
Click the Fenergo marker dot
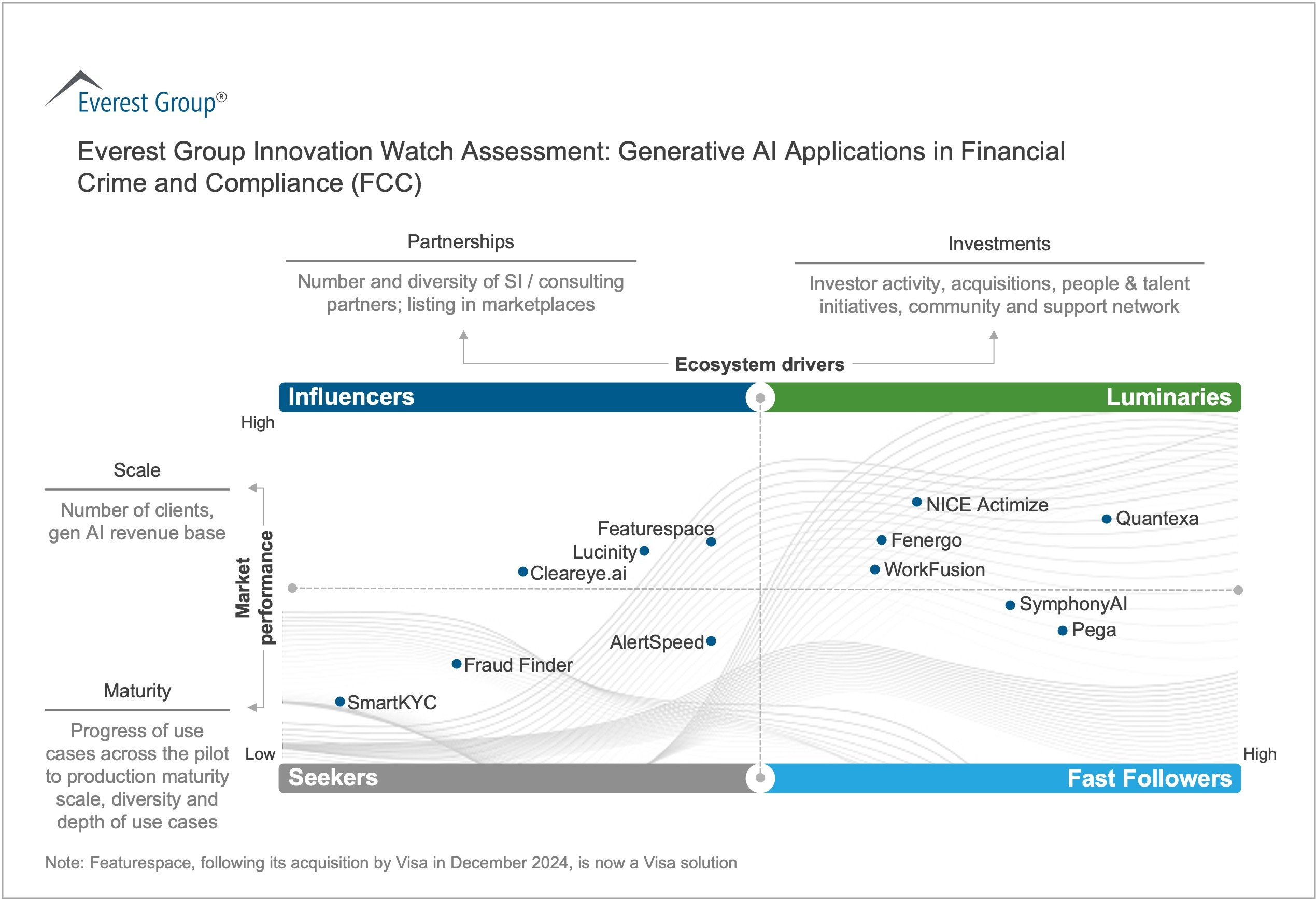point(881,540)
